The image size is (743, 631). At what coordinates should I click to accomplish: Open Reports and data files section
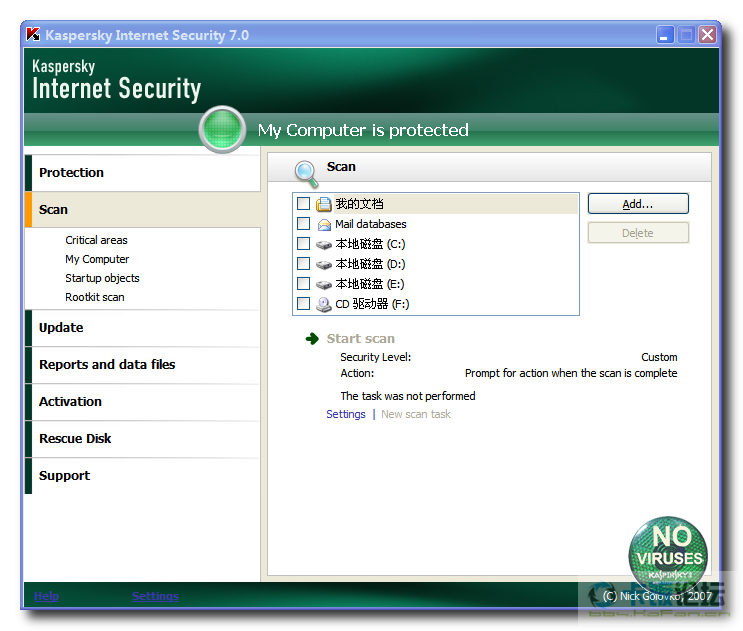coord(142,365)
